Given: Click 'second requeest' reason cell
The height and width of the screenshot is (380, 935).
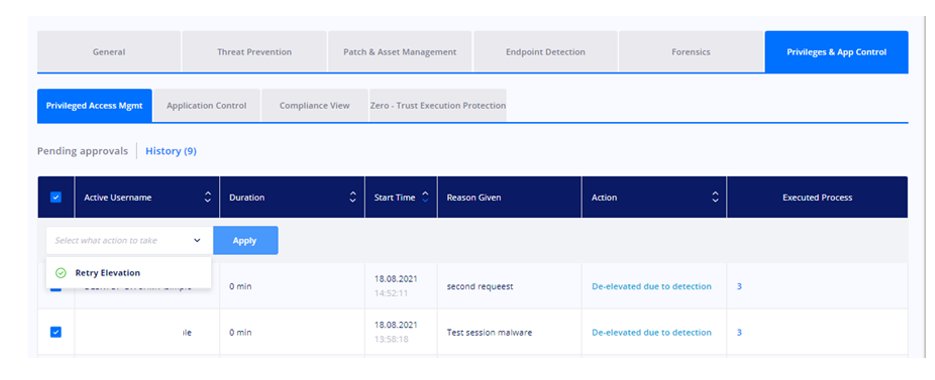Looking at the screenshot, I should click(x=480, y=286).
